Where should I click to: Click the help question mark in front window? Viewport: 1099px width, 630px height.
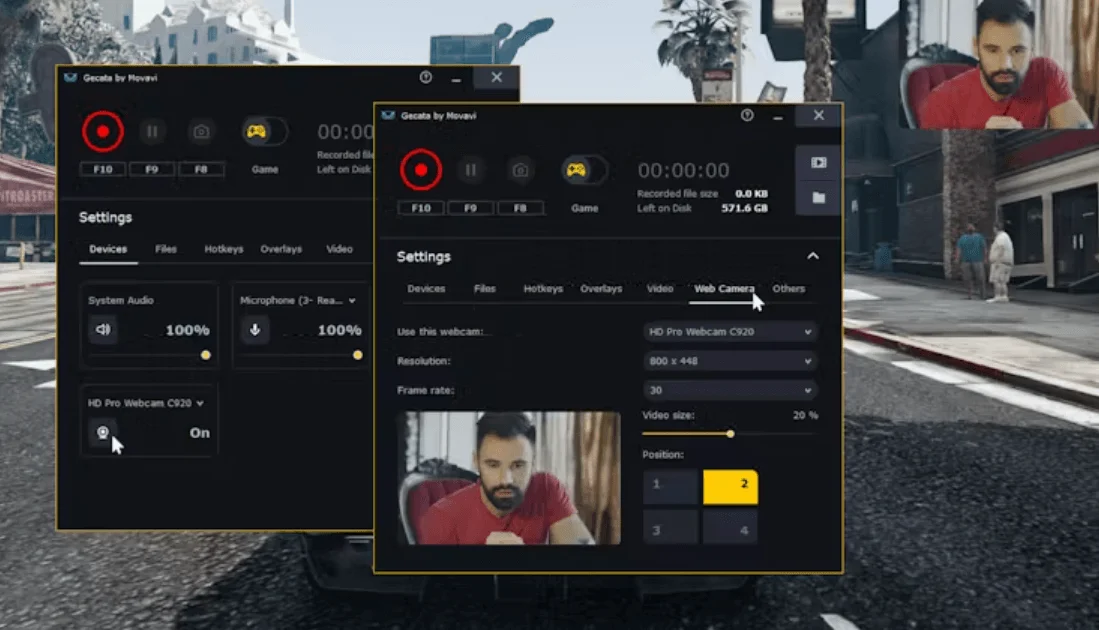pos(747,116)
